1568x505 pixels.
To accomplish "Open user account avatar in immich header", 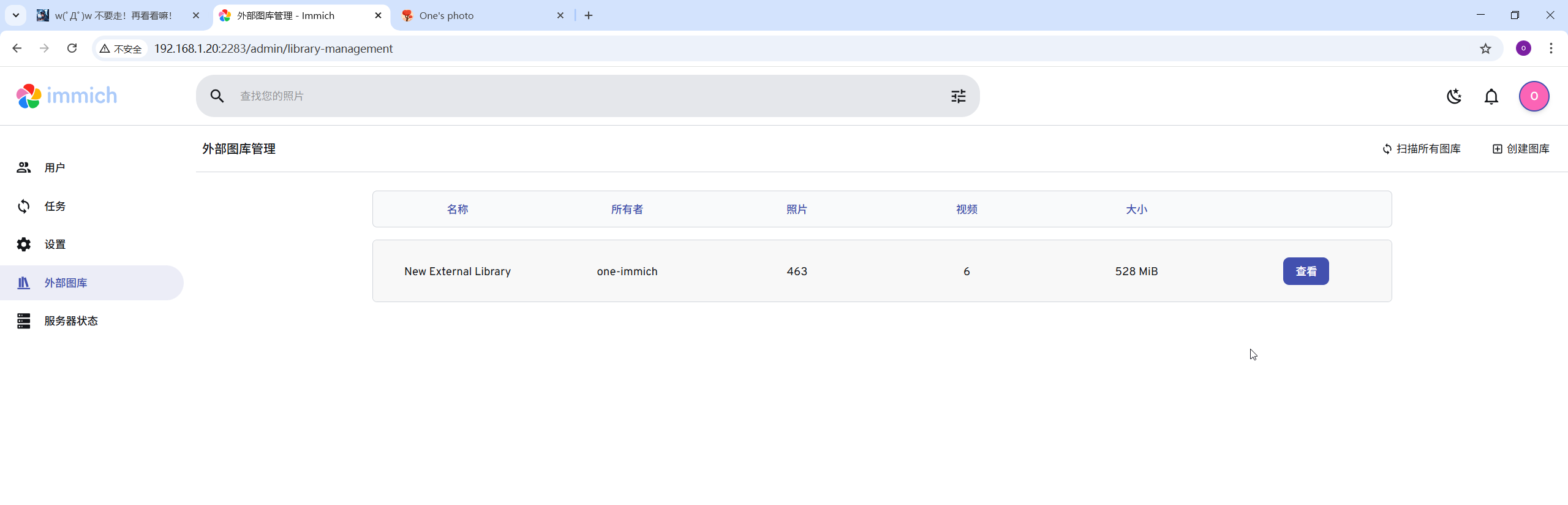I will (1534, 96).
